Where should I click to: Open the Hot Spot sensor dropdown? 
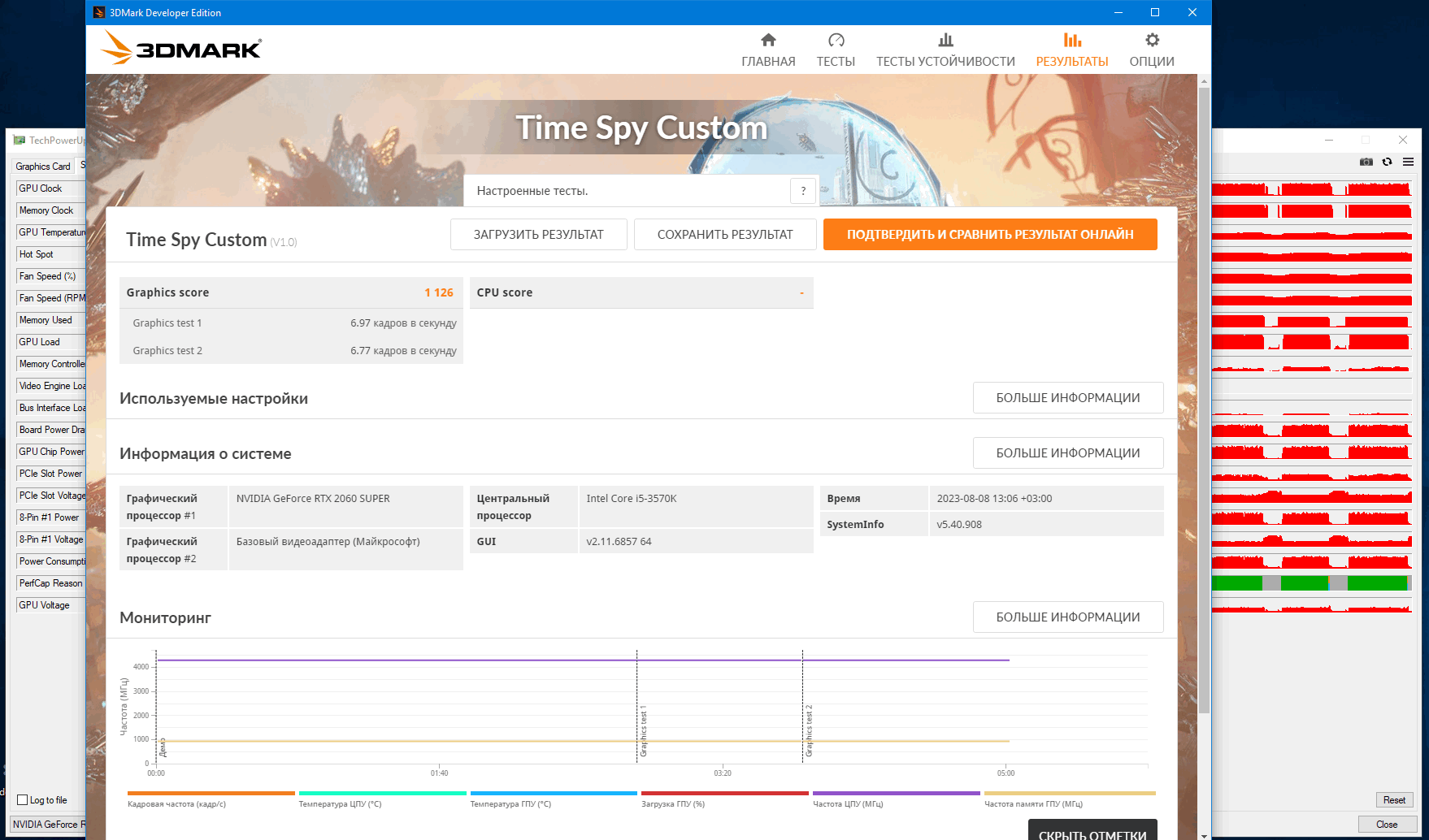(x=50, y=254)
